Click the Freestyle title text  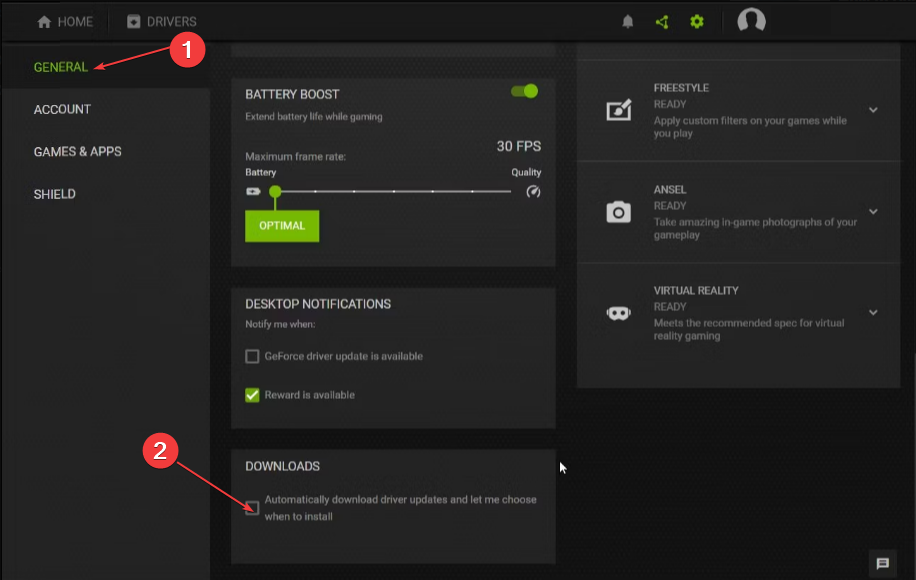681,88
